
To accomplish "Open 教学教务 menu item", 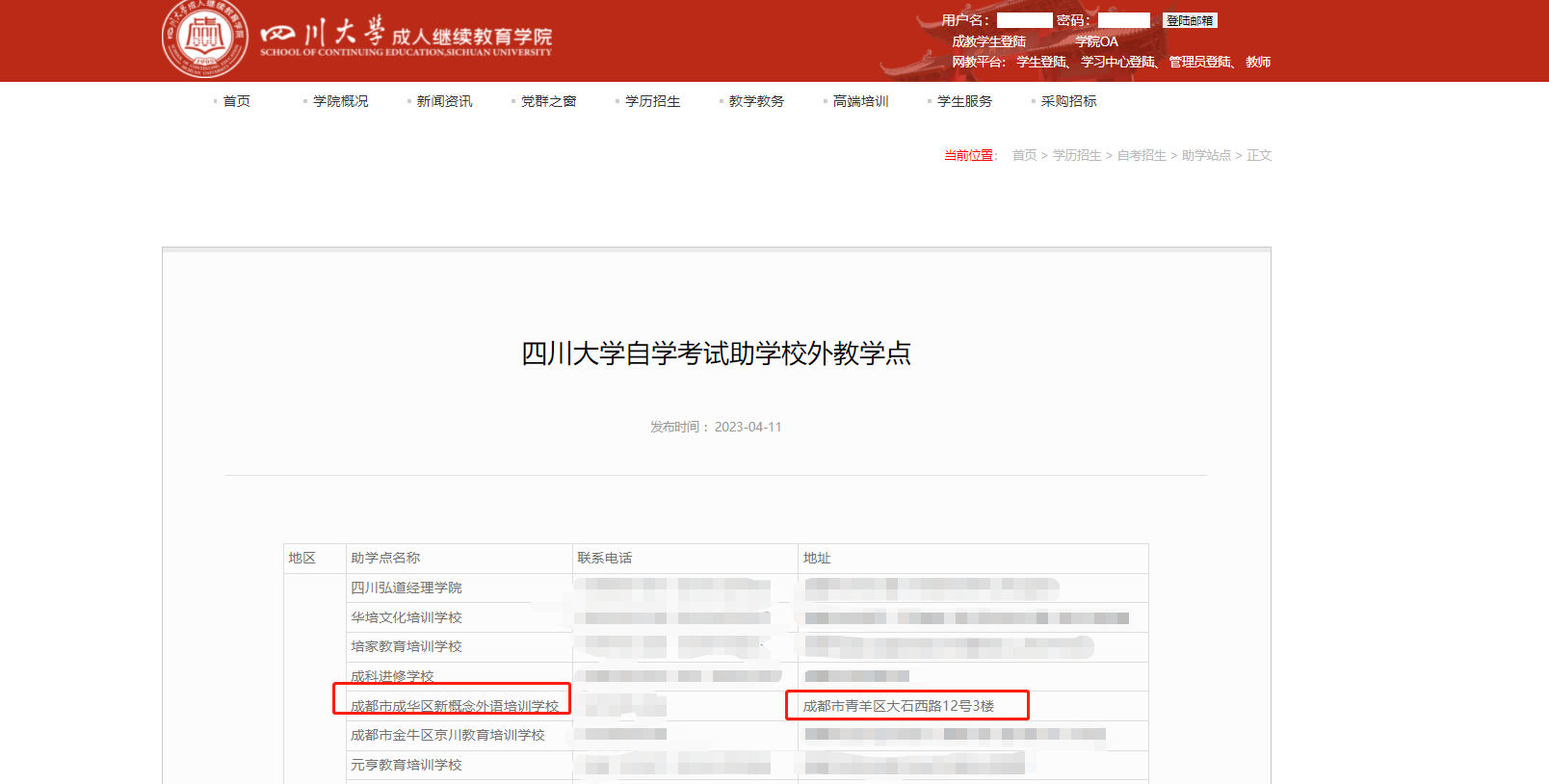I will pos(756,101).
